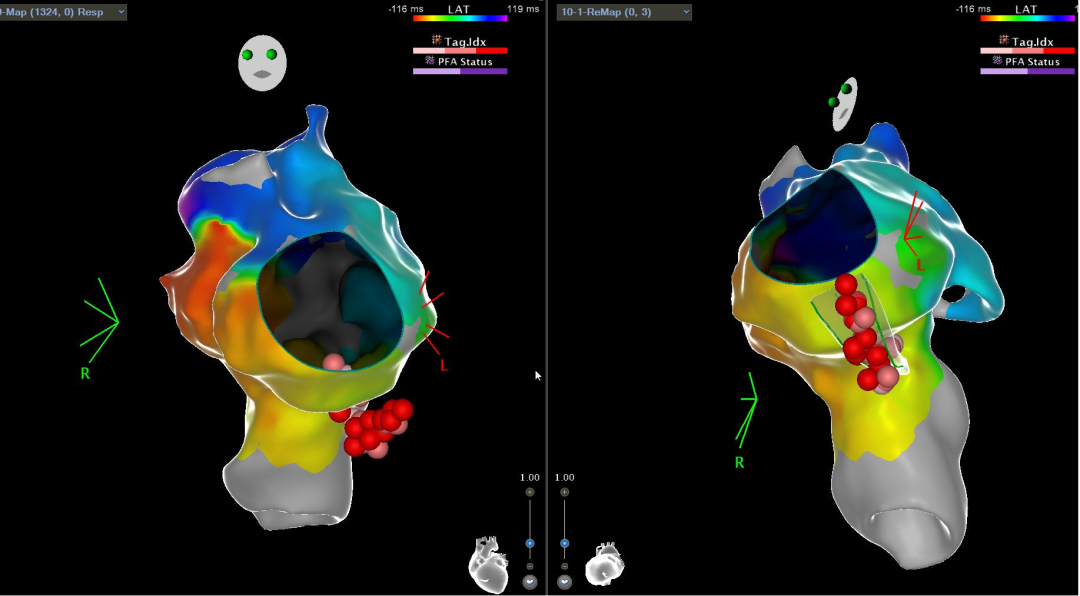
Task: Click the 119 ms value in left panel
Action: click(x=523, y=9)
